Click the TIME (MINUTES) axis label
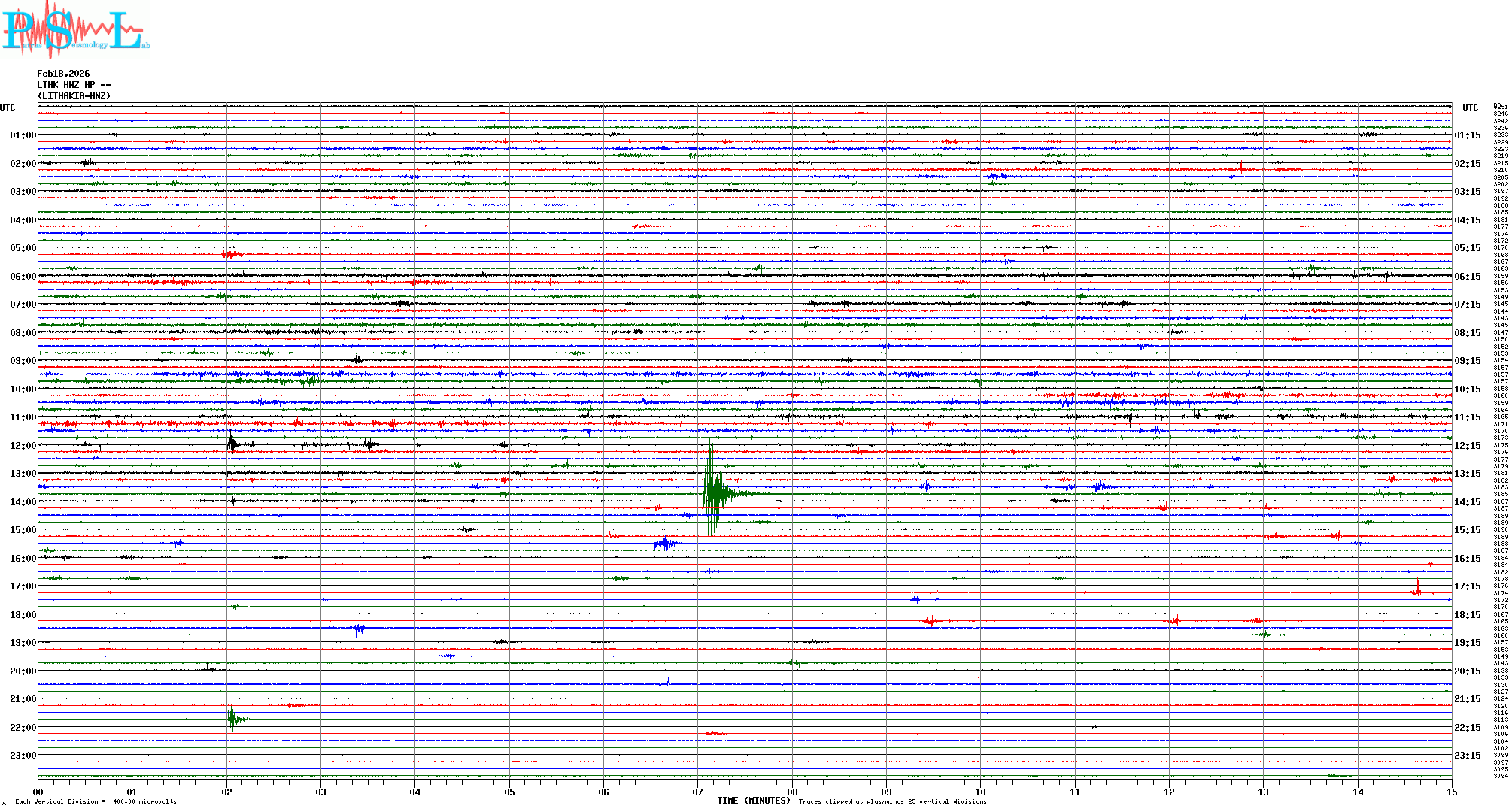Screen dimensions: 1512x812 tap(753, 801)
